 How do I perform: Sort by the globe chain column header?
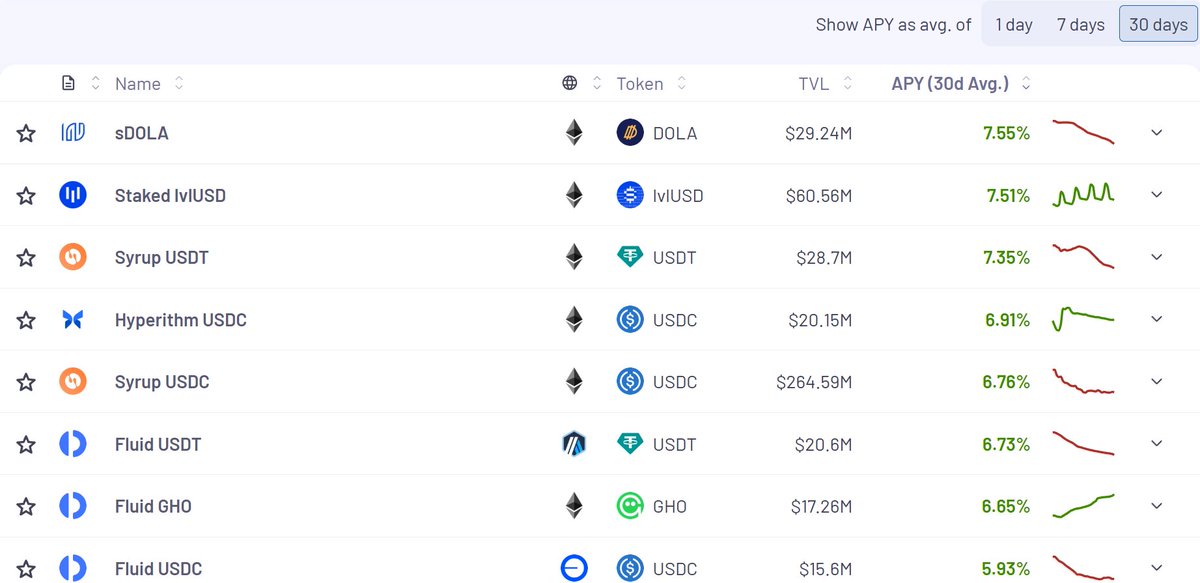point(582,83)
